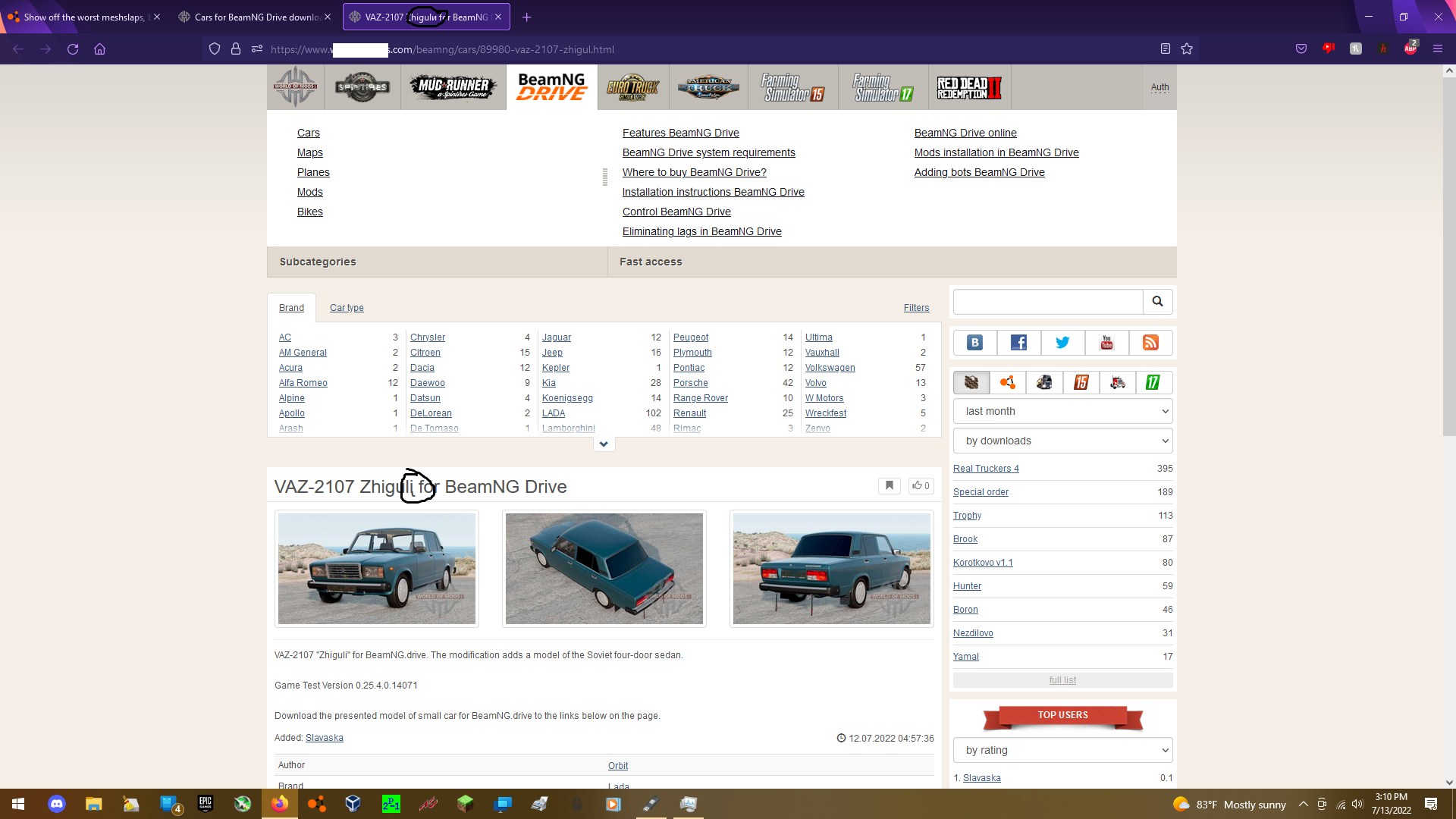
Task: Open uploader Slavaska profile next to Added
Action: (x=325, y=738)
